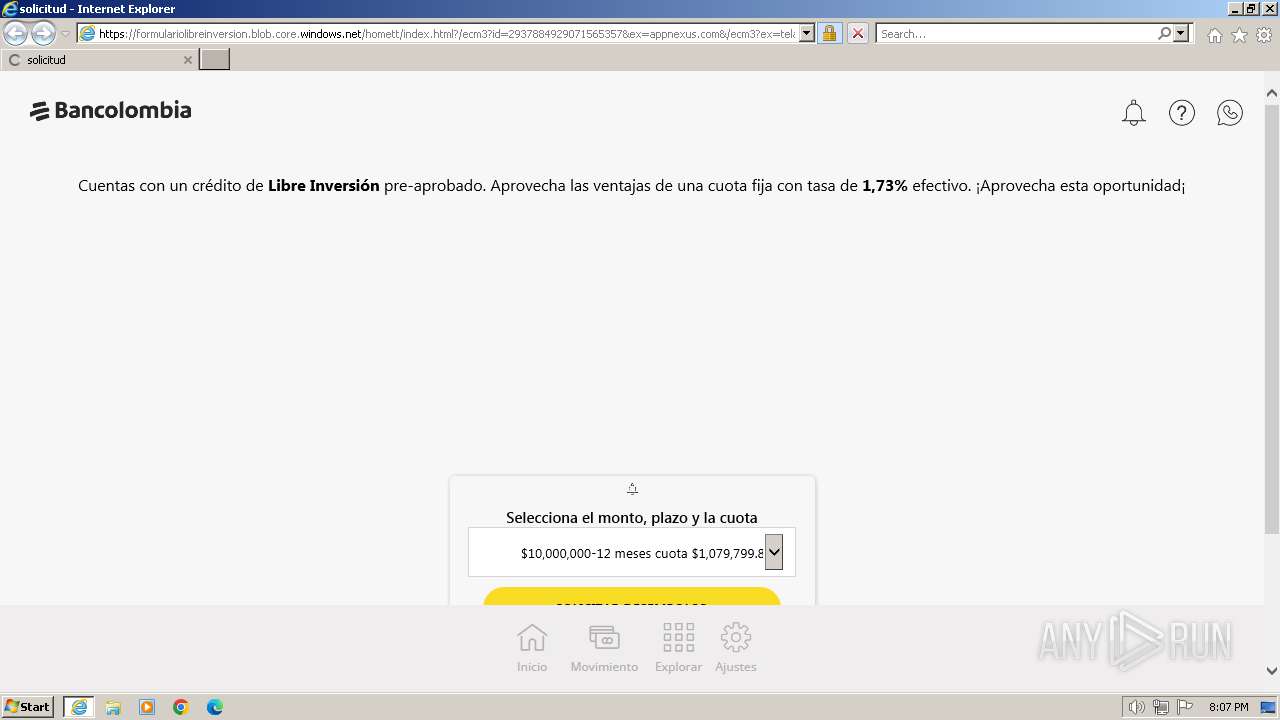Open the Windows Start menu
Image resolution: width=1280 pixels, height=720 pixels.
[28, 707]
